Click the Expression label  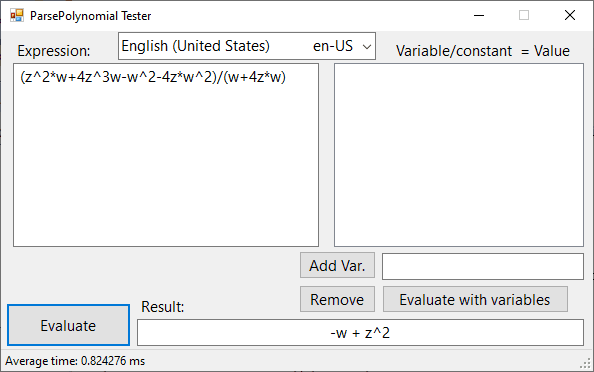point(54,51)
